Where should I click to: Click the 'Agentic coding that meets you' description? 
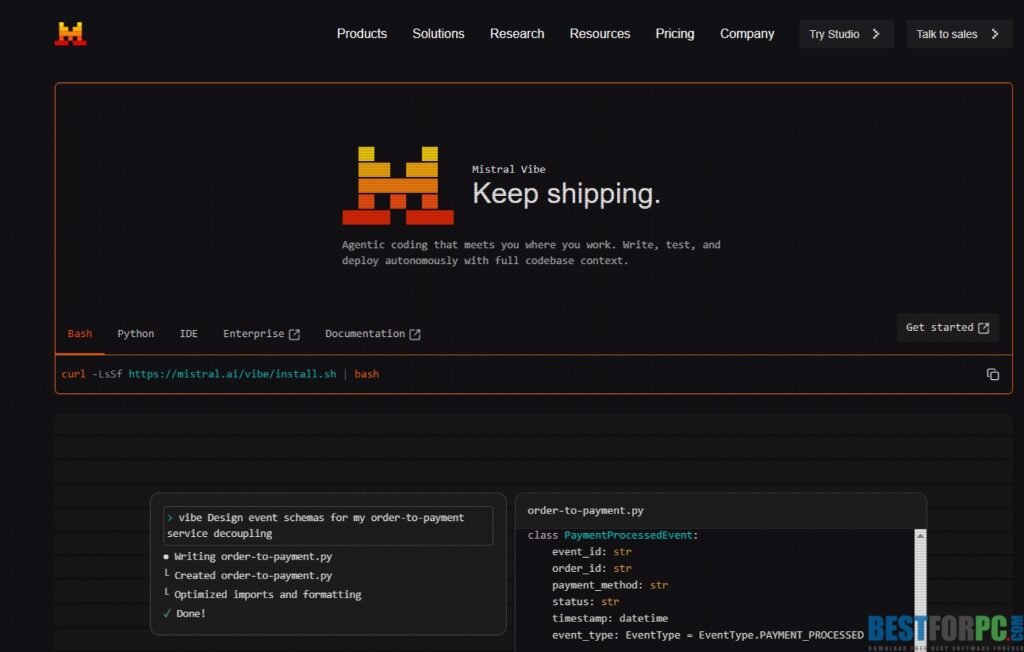(x=531, y=253)
